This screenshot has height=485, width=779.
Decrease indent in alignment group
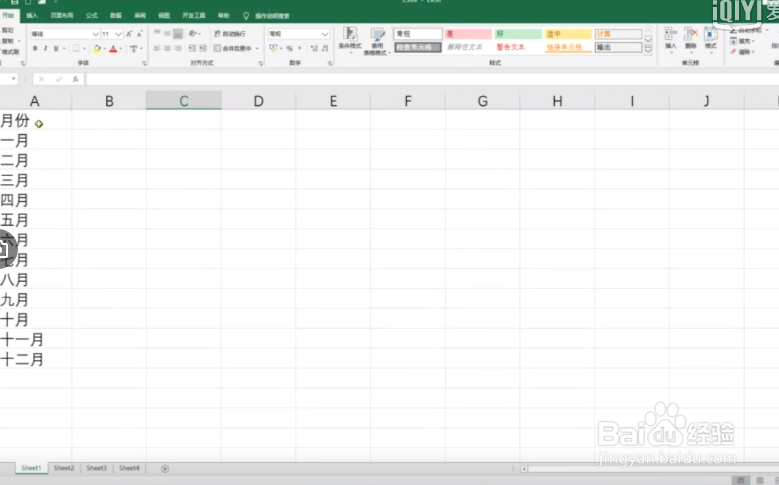(x=192, y=48)
